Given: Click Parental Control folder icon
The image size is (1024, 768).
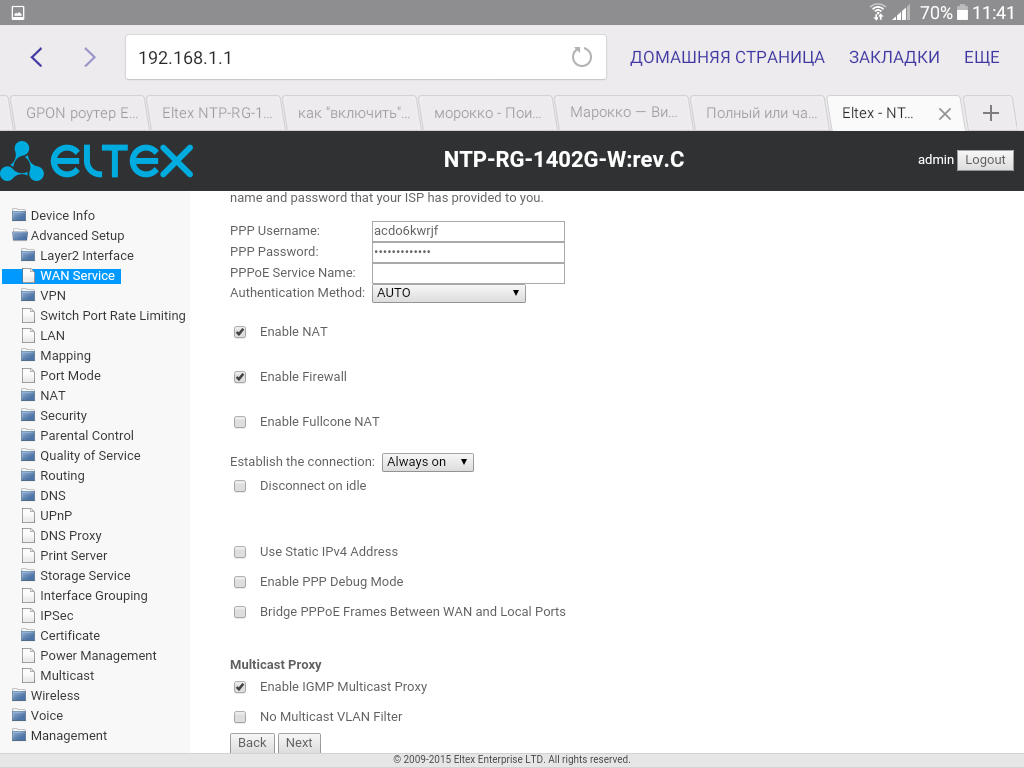Looking at the screenshot, I should tap(28, 435).
